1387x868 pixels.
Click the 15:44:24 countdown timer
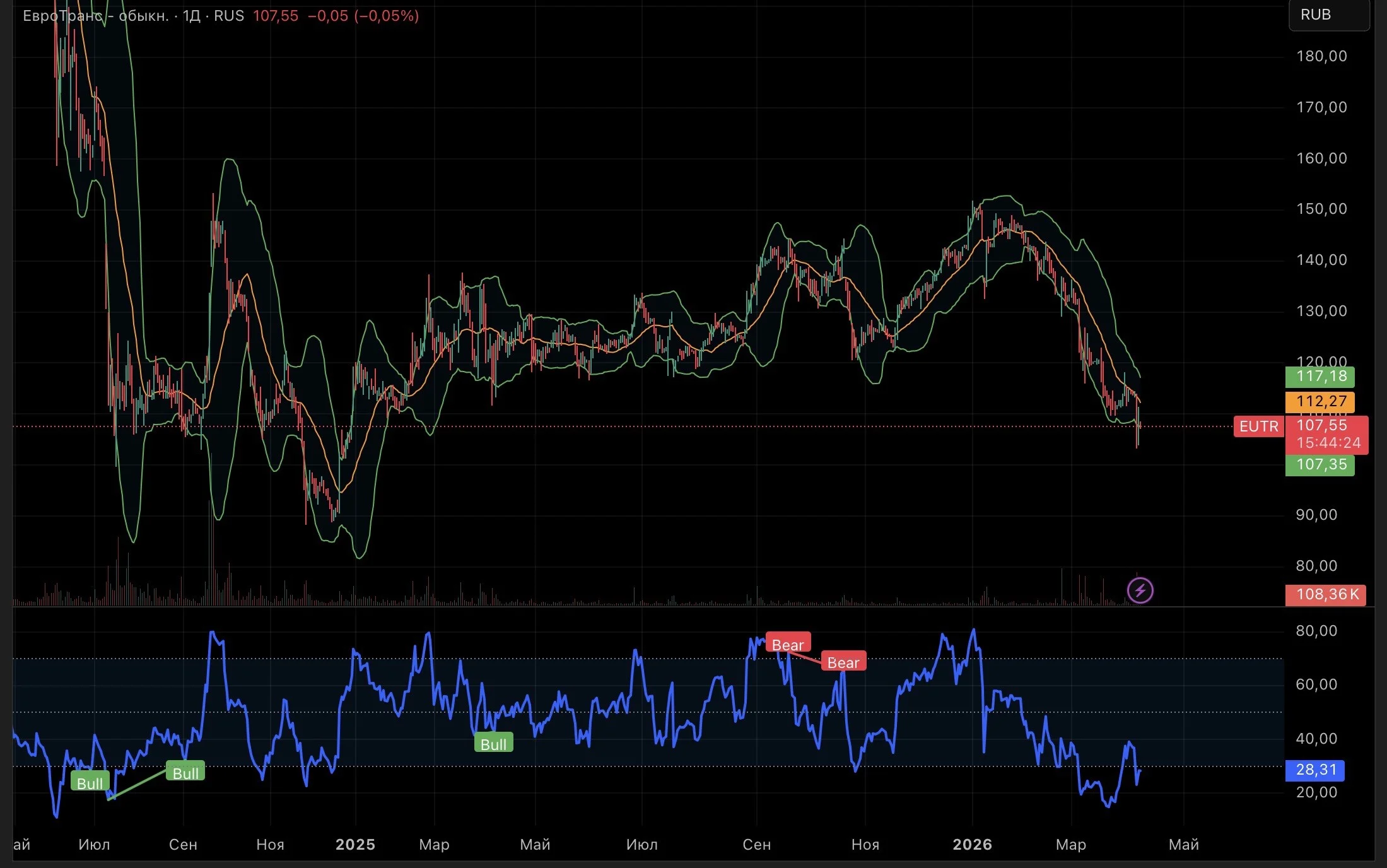pos(1328,443)
